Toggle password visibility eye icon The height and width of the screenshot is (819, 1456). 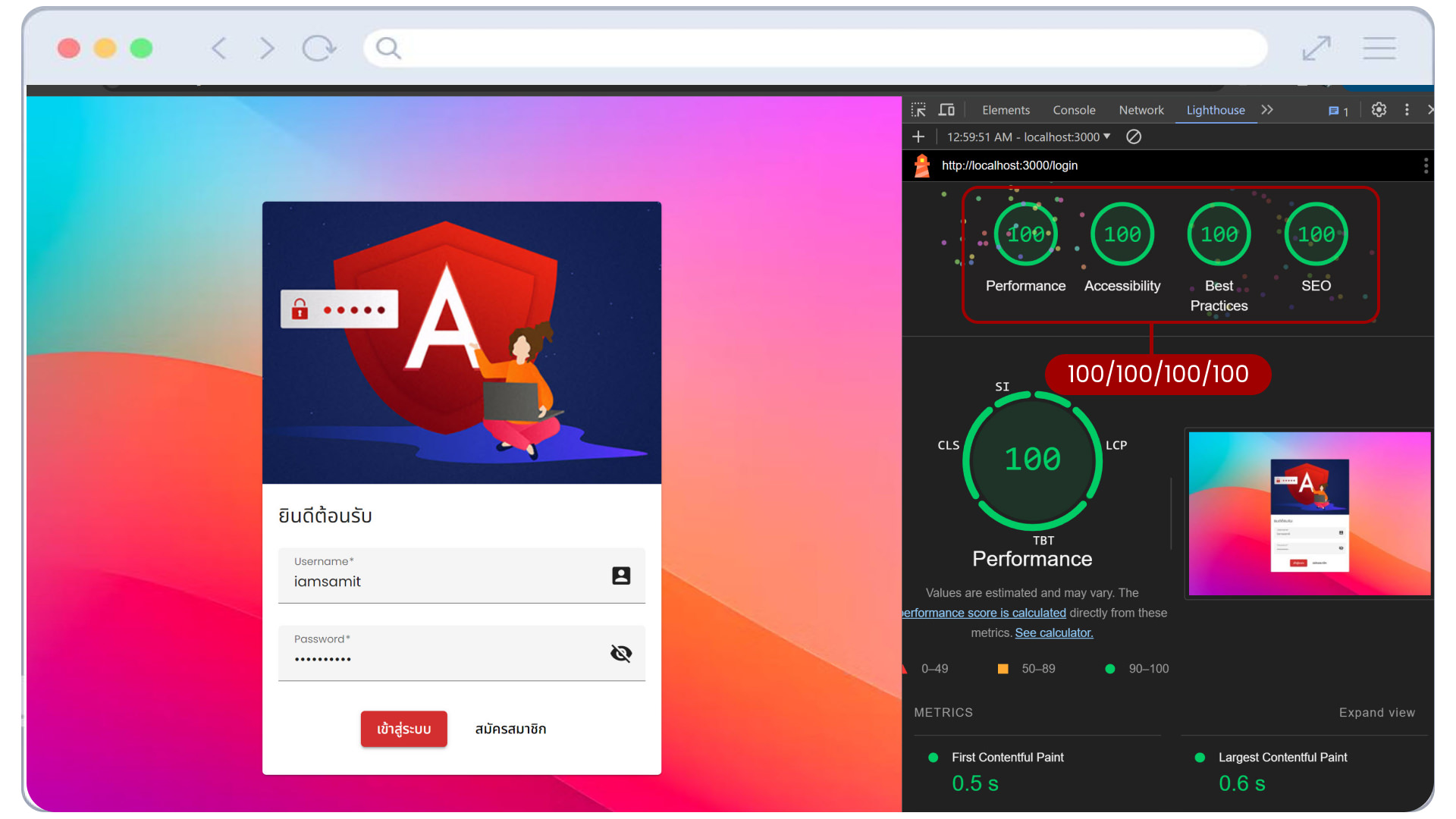tap(621, 653)
